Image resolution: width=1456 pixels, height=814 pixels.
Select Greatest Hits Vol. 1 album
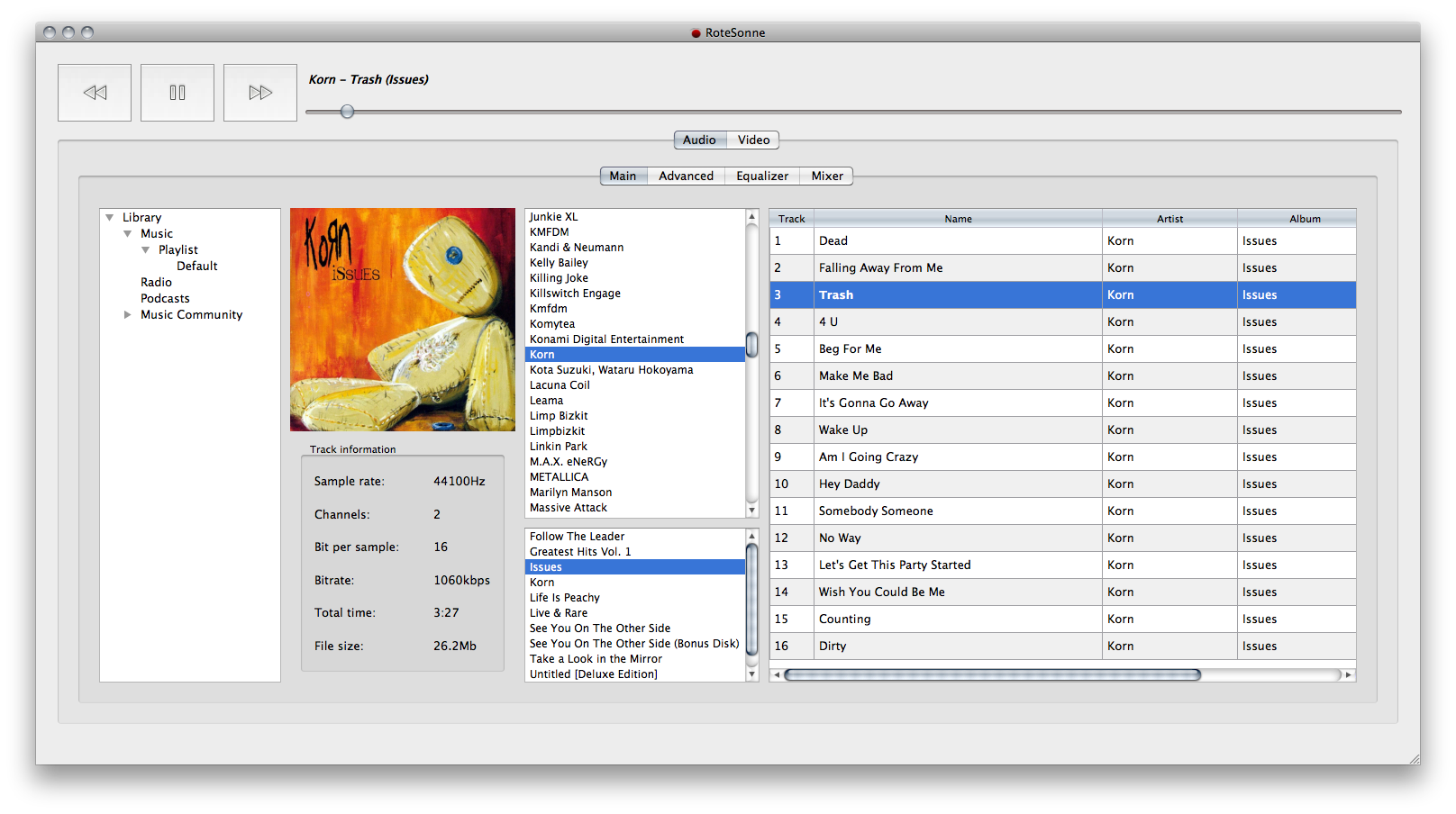point(635,551)
